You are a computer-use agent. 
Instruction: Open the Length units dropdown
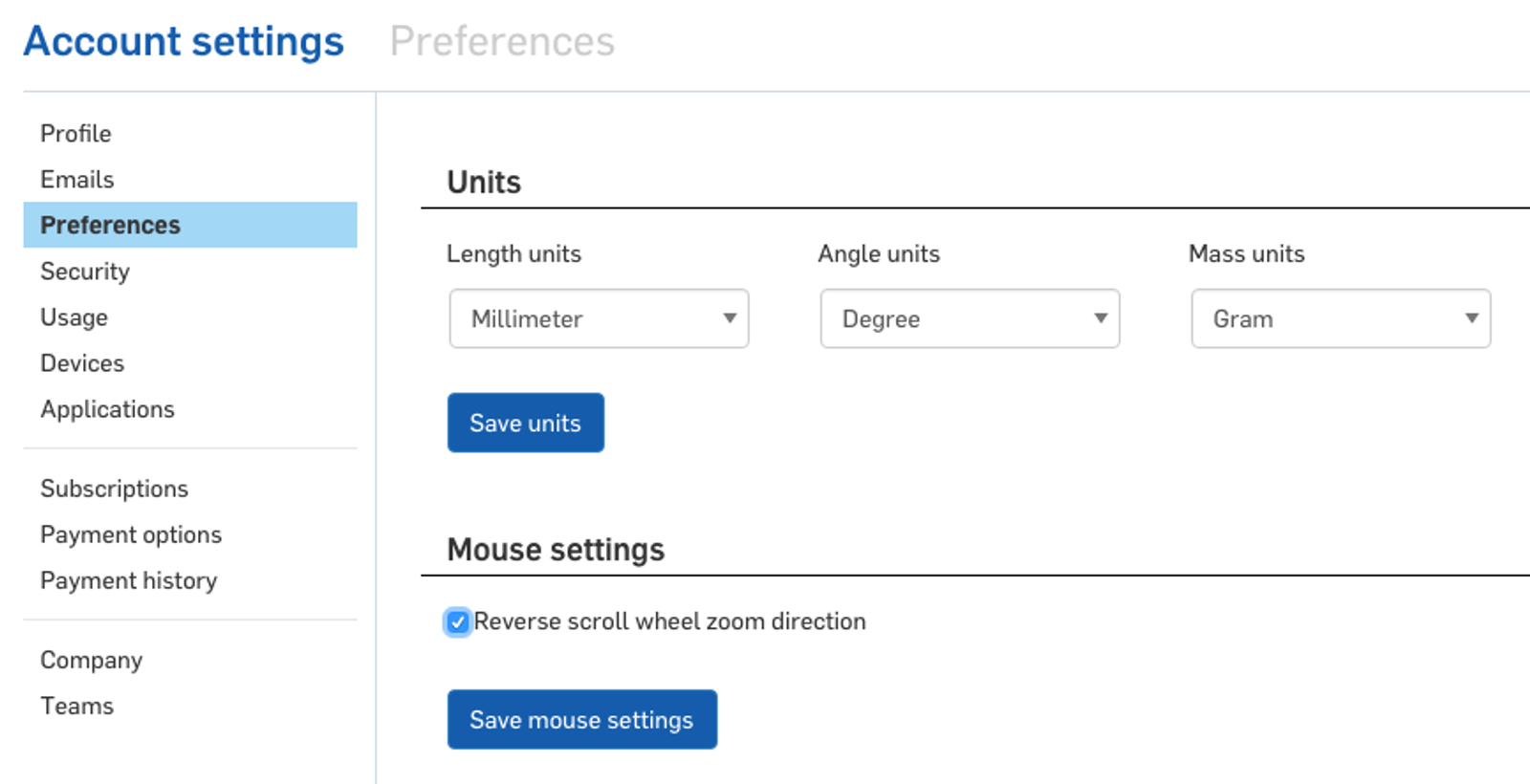598,318
